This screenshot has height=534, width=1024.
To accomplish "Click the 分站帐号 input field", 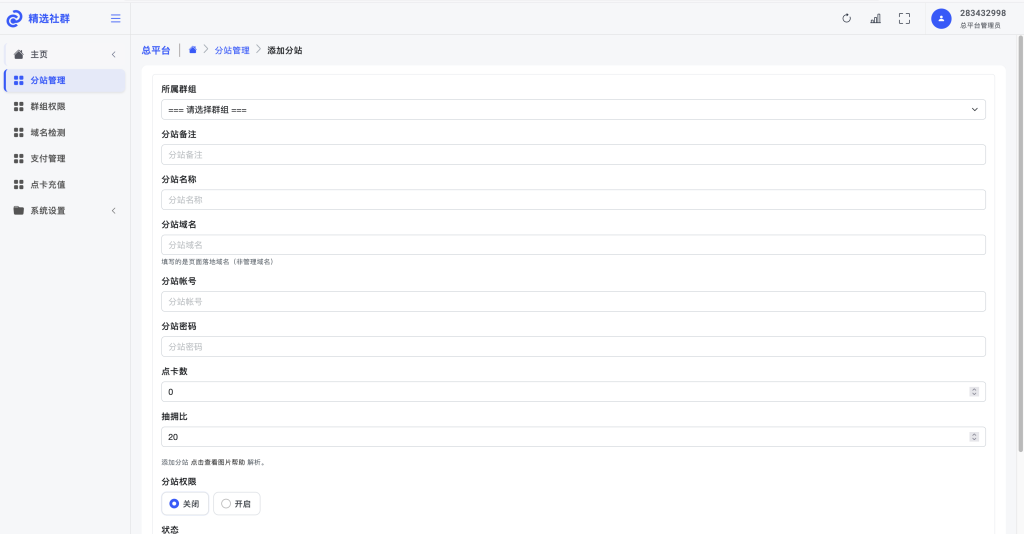I will coord(573,302).
